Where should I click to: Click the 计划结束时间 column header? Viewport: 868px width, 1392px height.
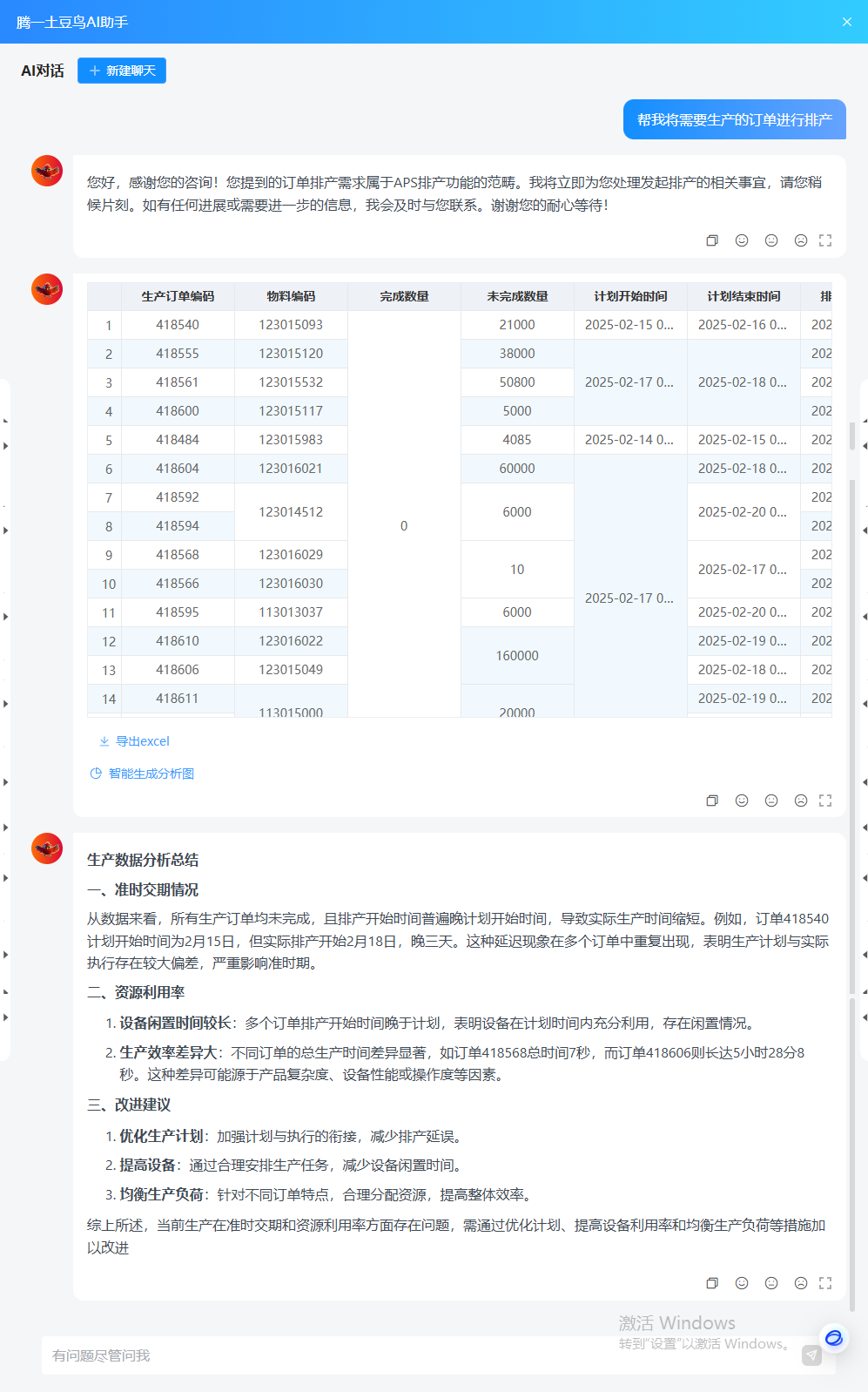(x=744, y=296)
